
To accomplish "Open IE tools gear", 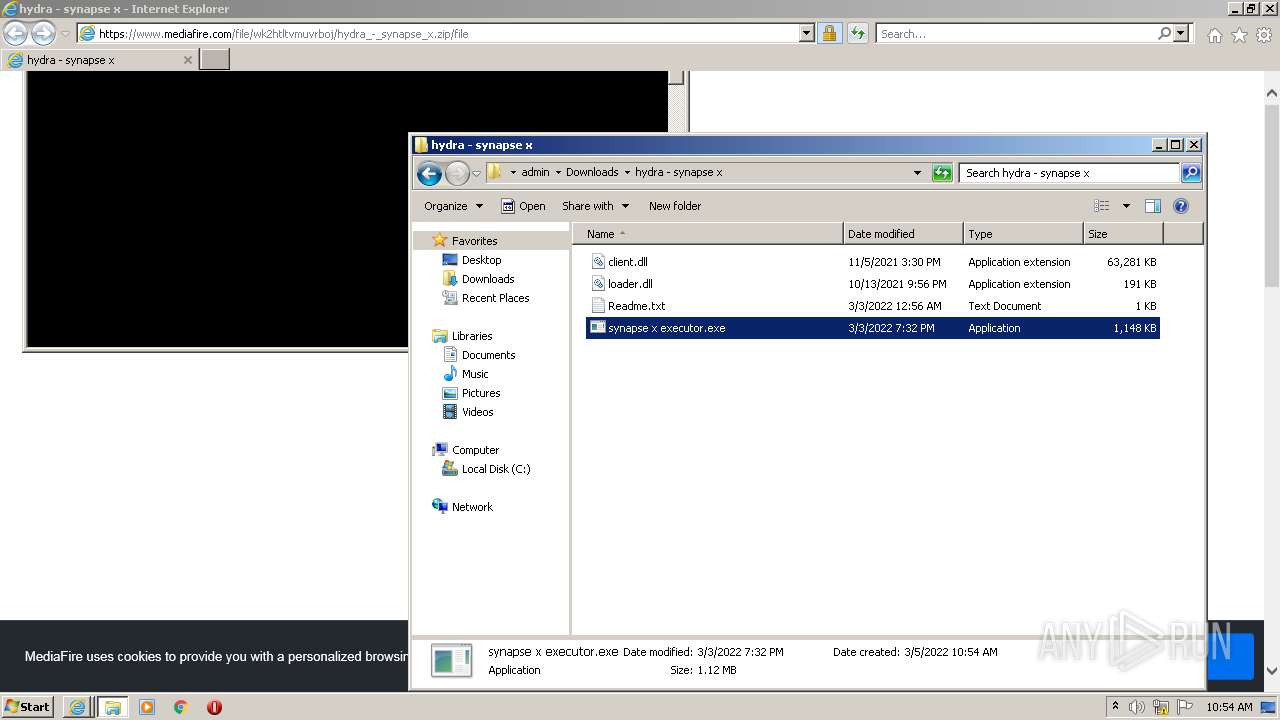I will (x=1264, y=35).
